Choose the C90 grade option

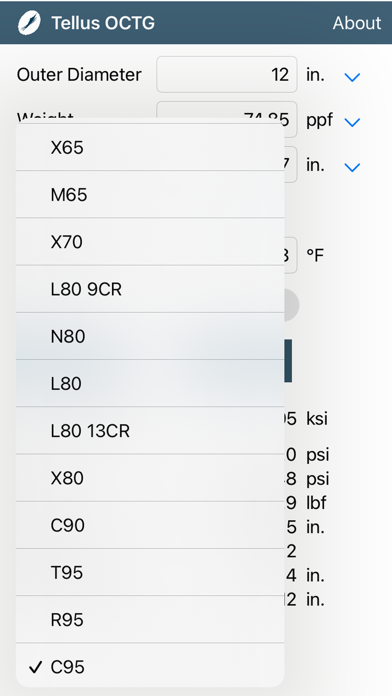point(150,525)
